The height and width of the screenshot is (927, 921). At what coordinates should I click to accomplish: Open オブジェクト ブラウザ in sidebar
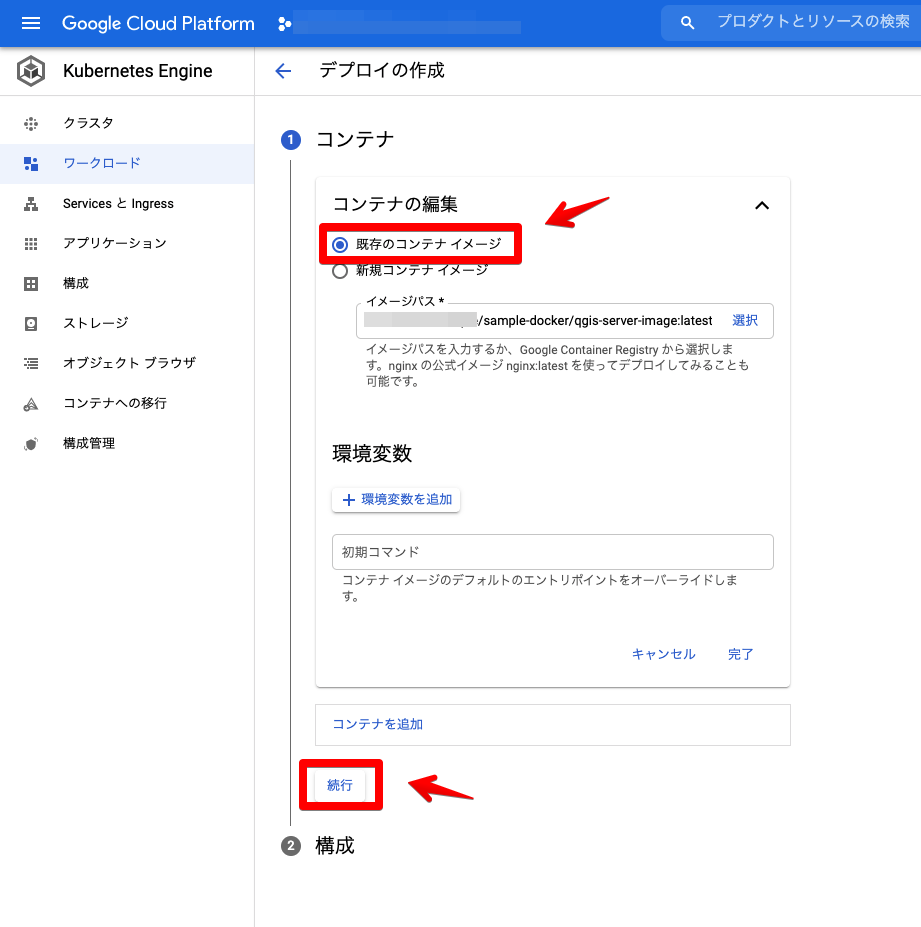(x=127, y=364)
